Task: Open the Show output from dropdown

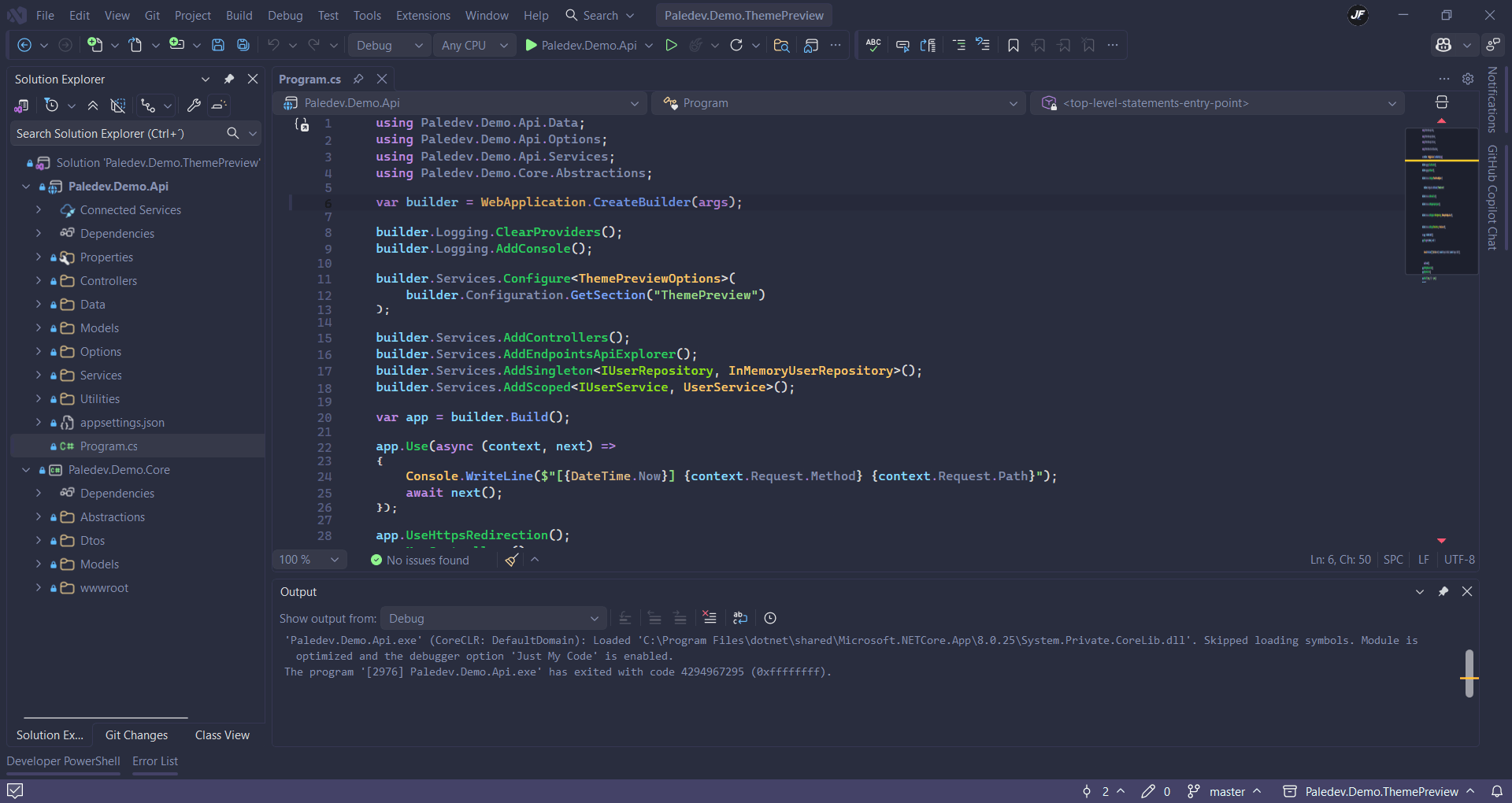Action: point(493,619)
